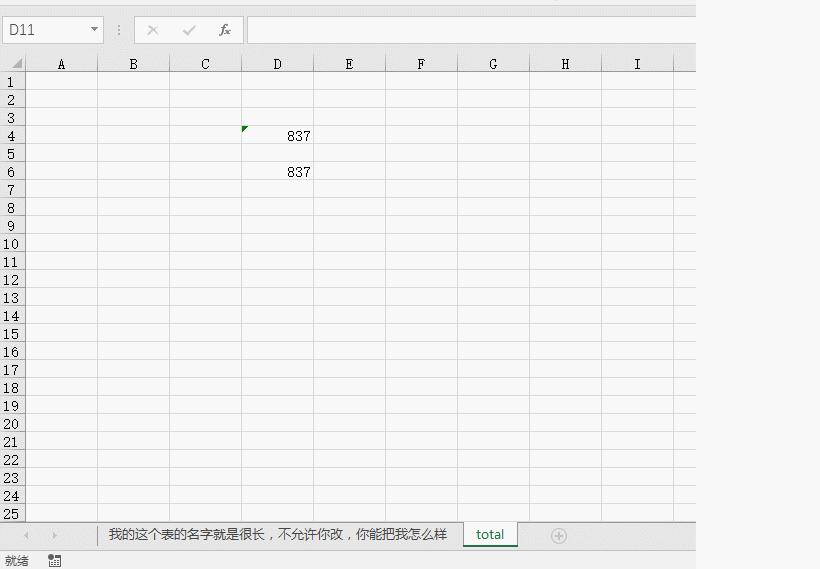Select column F header
The image size is (820, 569).
pos(422,64)
